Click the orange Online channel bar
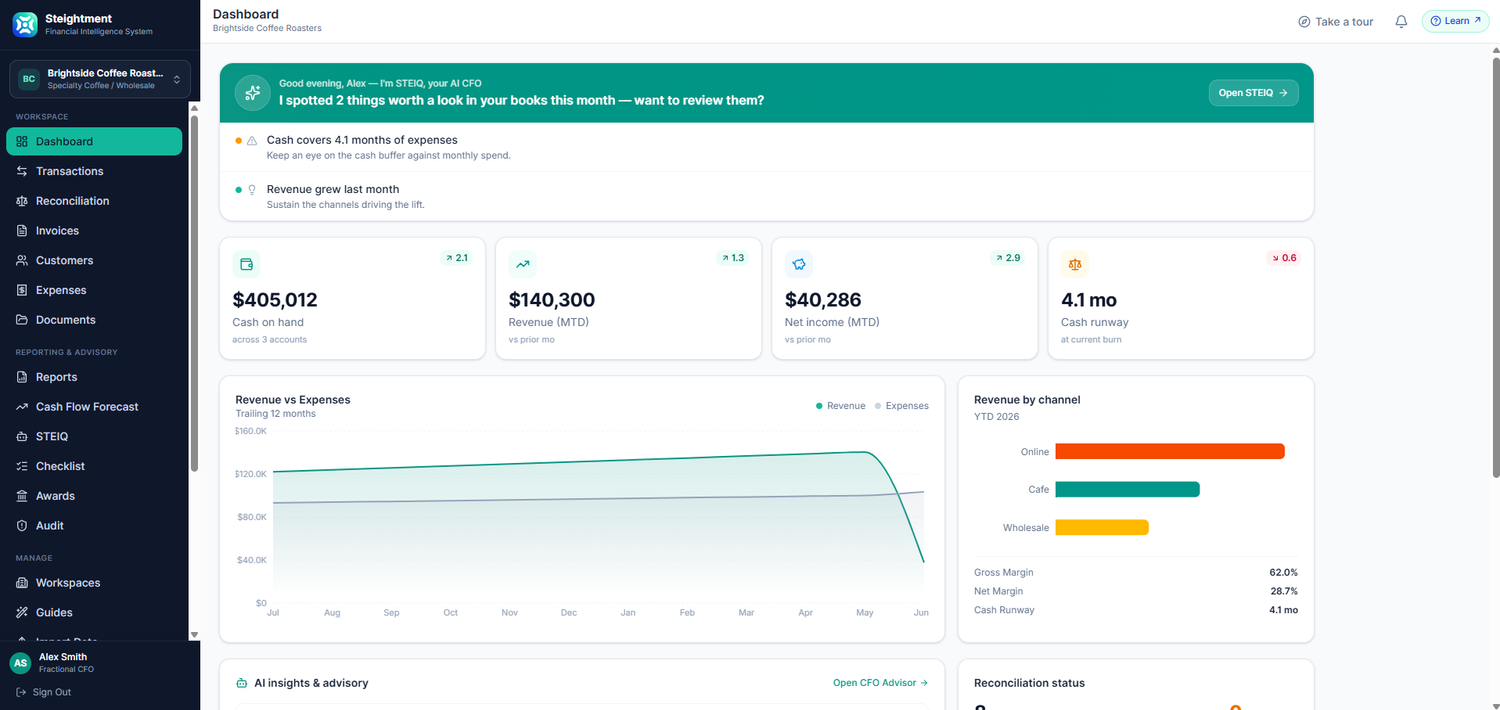1500x710 pixels. click(1169, 452)
